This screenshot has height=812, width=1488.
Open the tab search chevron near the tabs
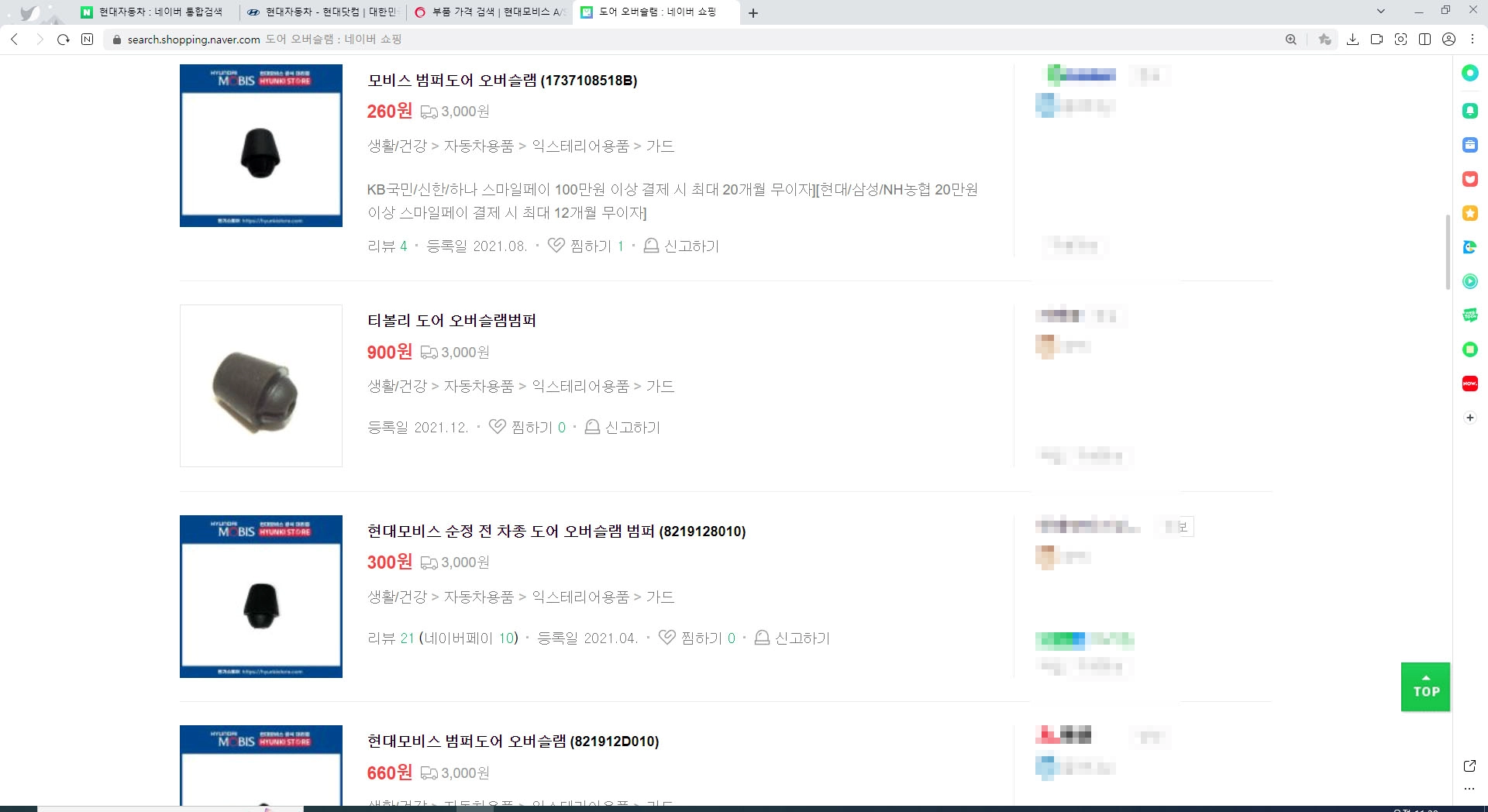coord(1381,12)
